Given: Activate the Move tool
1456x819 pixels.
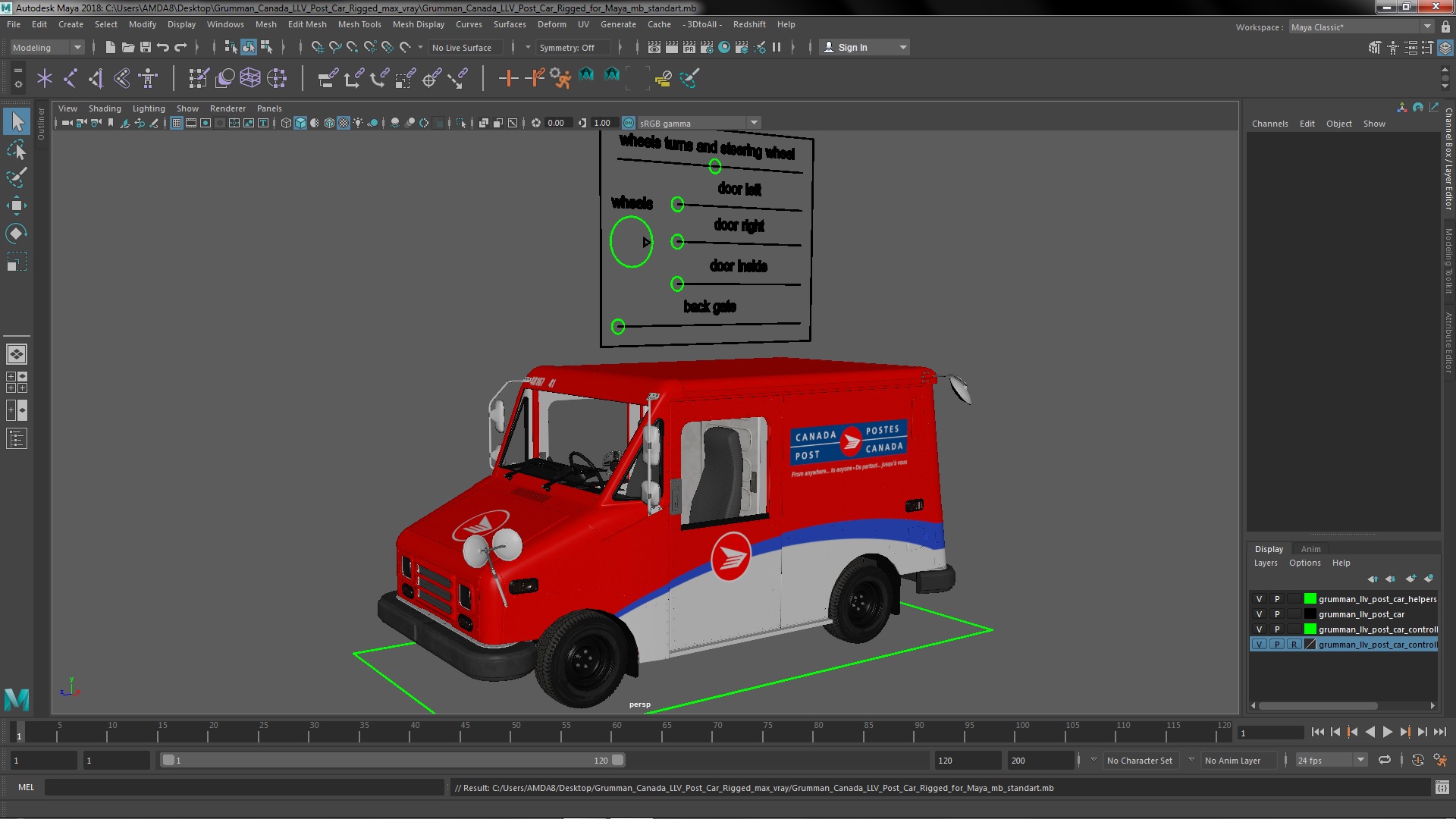Looking at the screenshot, I should click(17, 206).
